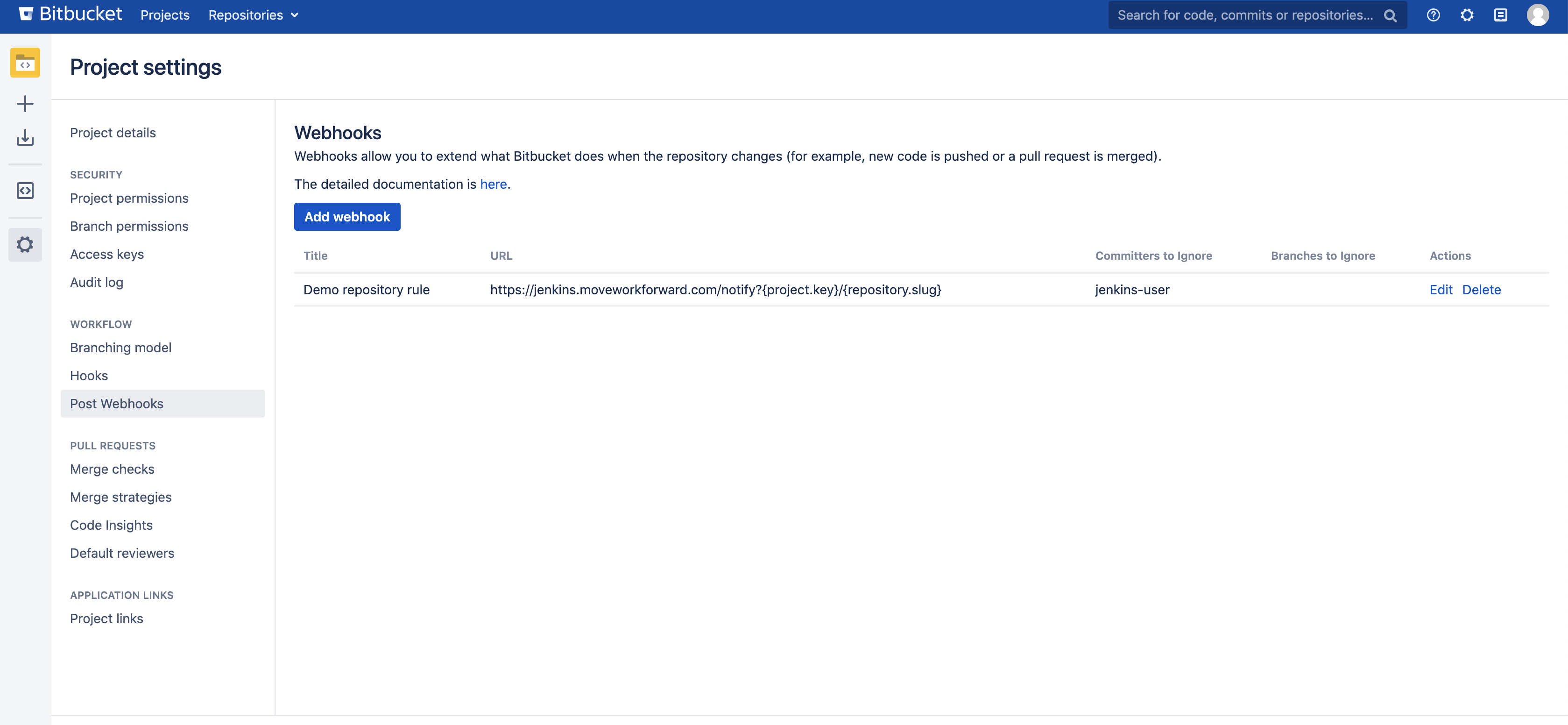Open the Projects menu item

click(164, 15)
